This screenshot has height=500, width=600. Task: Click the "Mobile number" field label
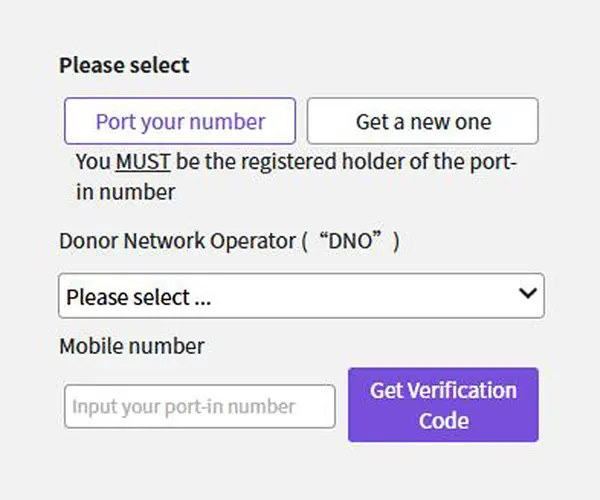[x=132, y=346]
